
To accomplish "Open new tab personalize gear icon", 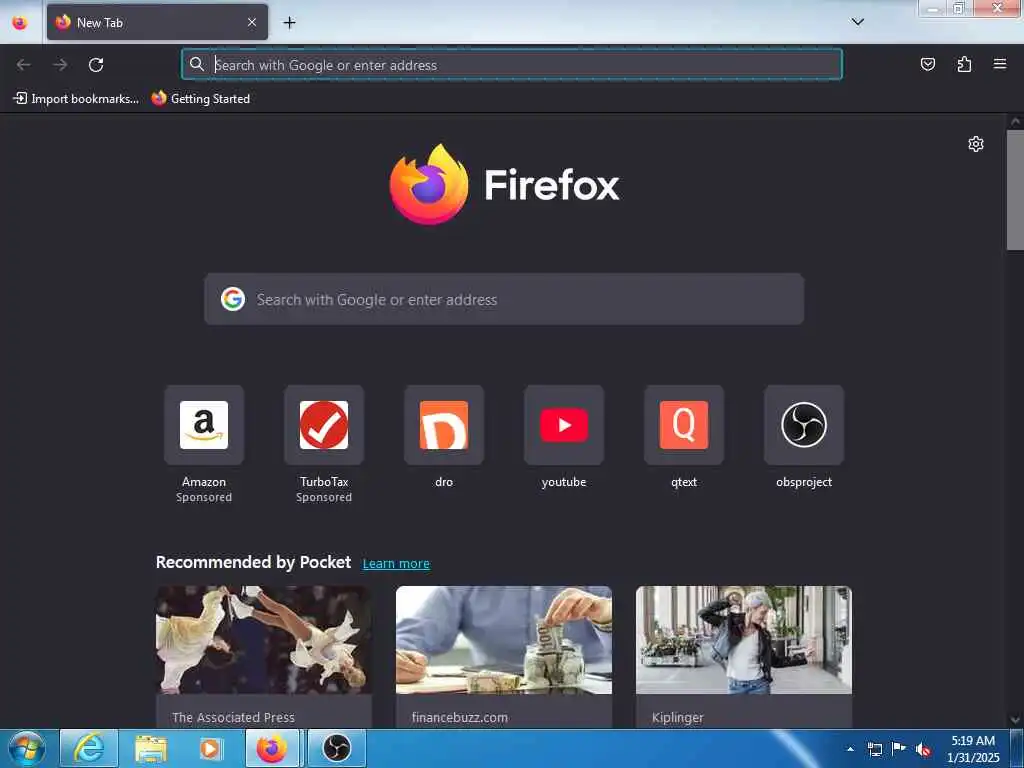I will (976, 144).
